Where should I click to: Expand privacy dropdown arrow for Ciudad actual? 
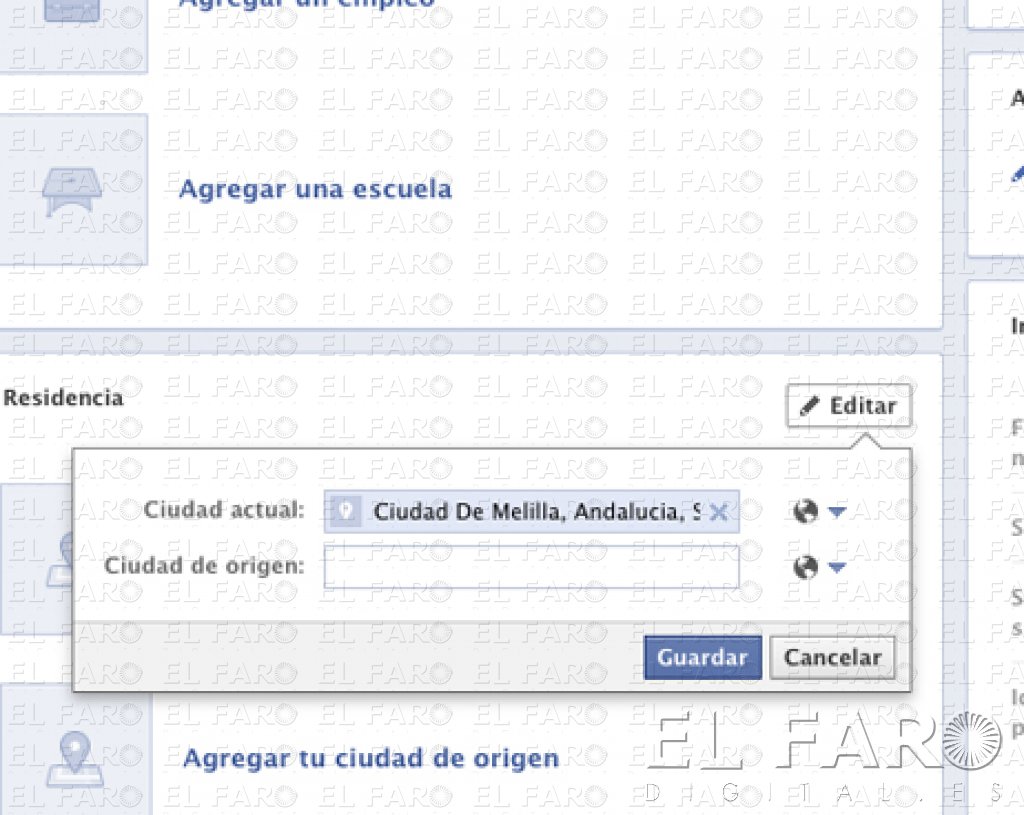tap(837, 511)
